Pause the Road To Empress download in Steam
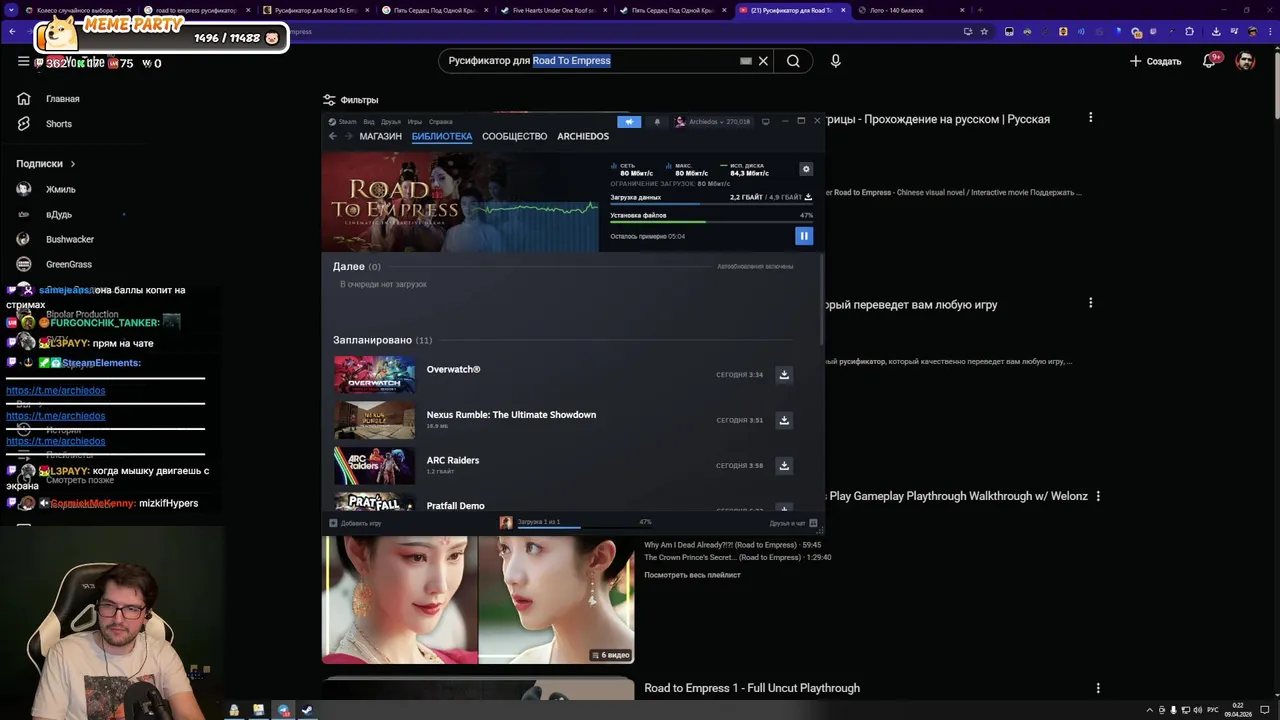 click(x=803, y=236)
